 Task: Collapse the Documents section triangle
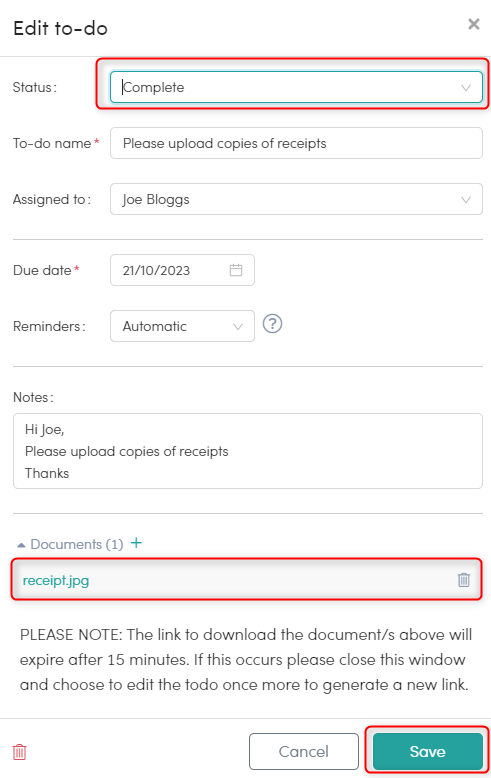(x=21, y=545)
